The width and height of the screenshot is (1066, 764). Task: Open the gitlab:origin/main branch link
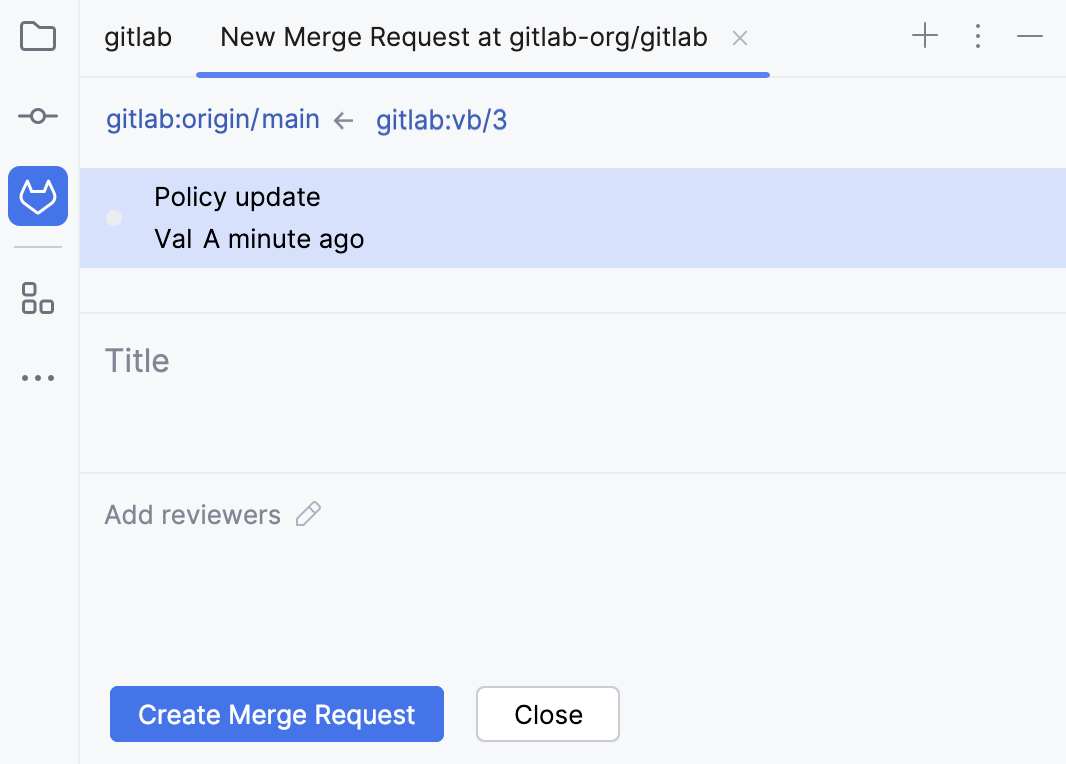(x=212, y=119)
